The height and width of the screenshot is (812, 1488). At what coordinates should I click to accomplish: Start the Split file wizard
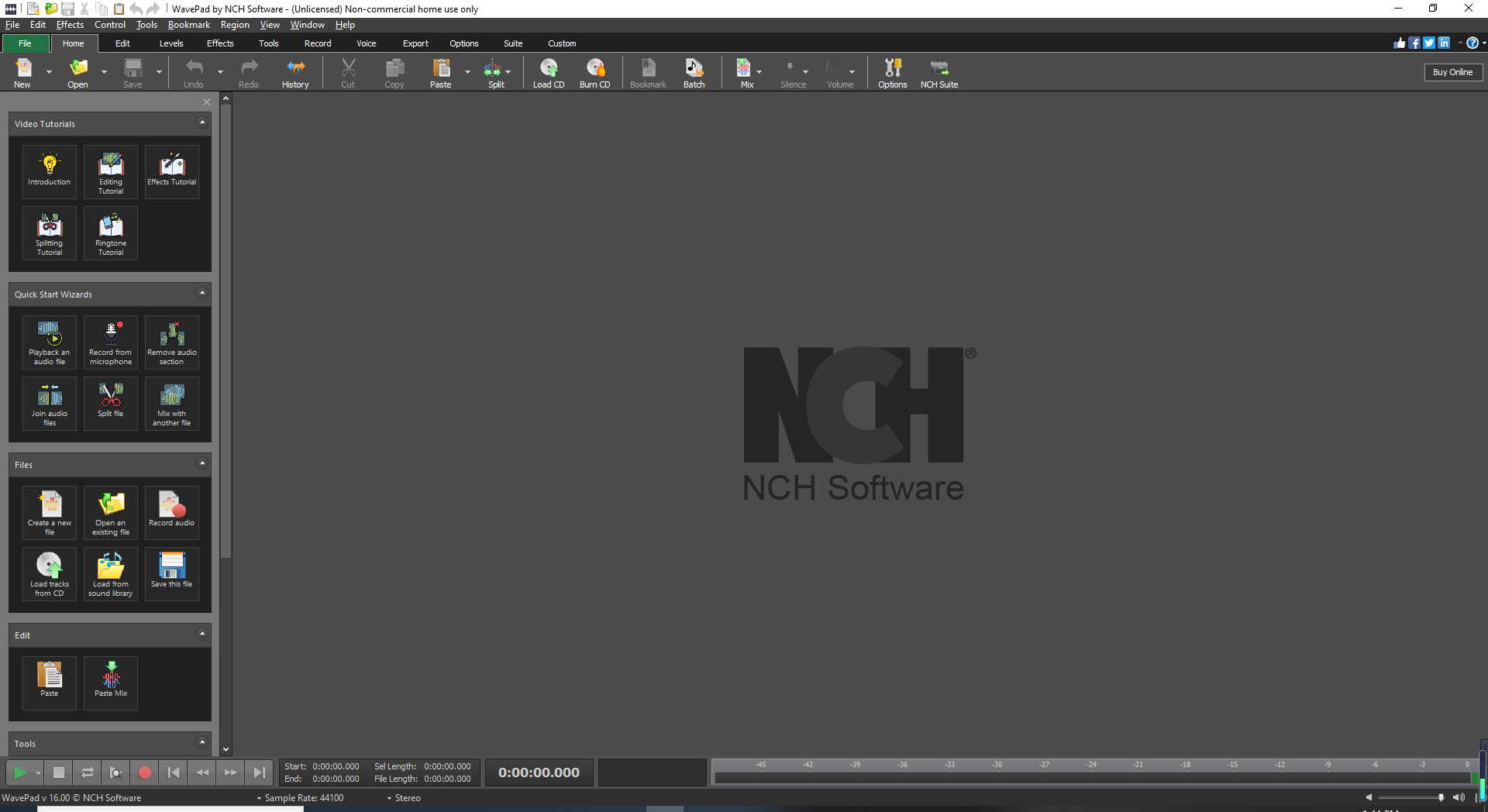point(111,404)
